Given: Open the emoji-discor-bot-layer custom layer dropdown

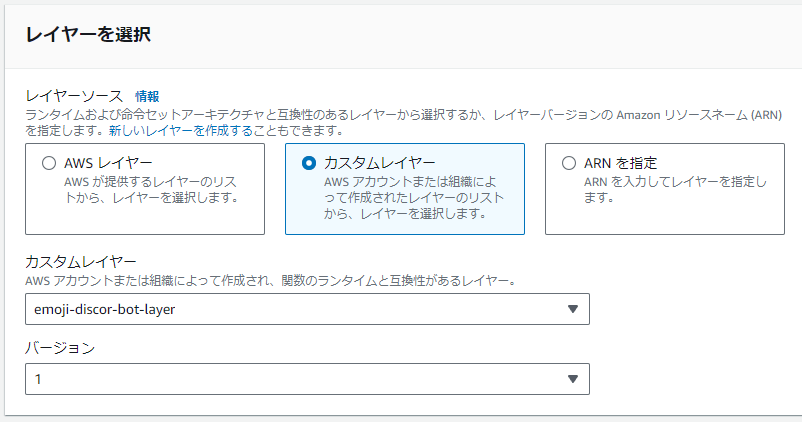Looking at the screenshot, I should pyautogui.click(x=307, y=309).
